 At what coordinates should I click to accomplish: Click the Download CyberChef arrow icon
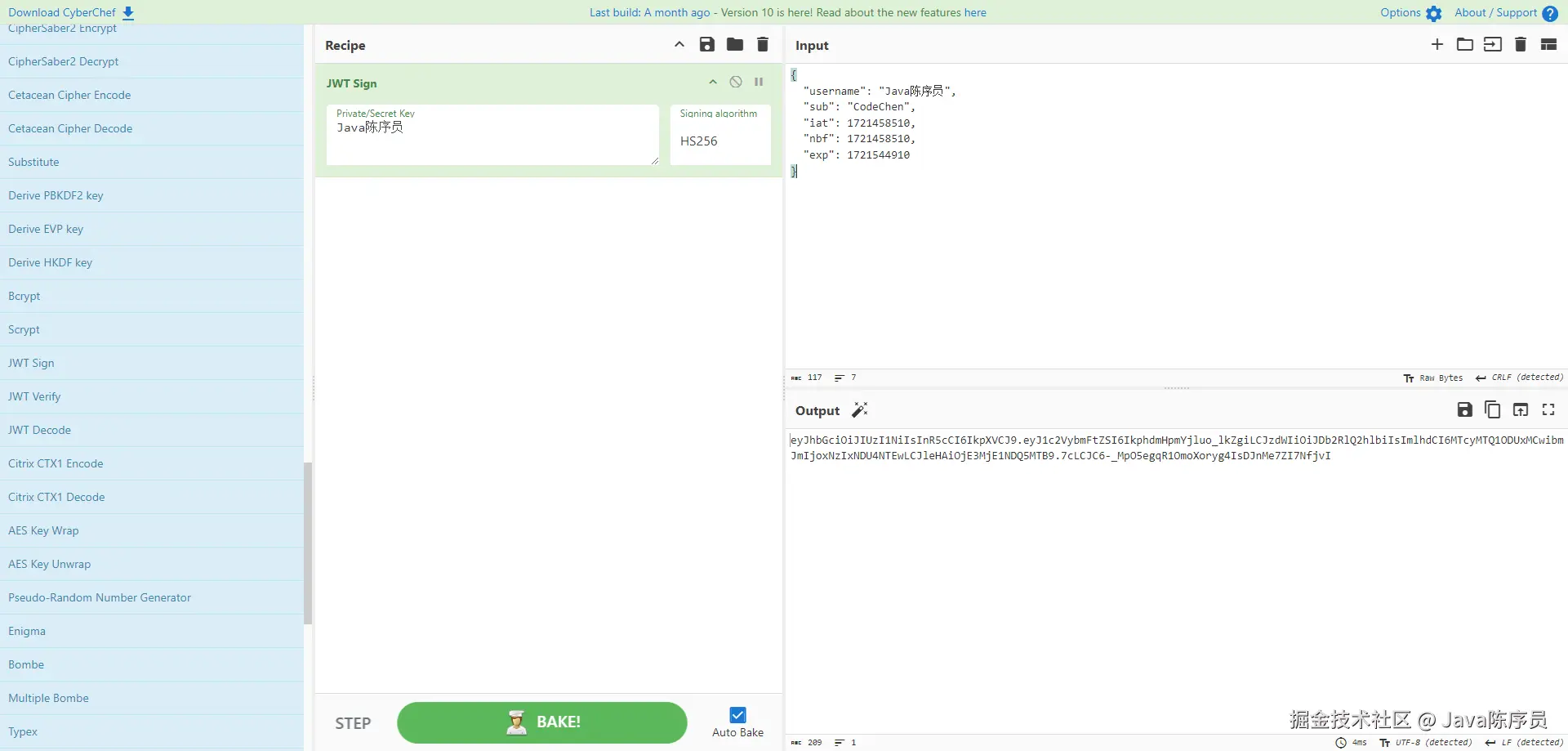pyautogui.click(x=128, y=13)
